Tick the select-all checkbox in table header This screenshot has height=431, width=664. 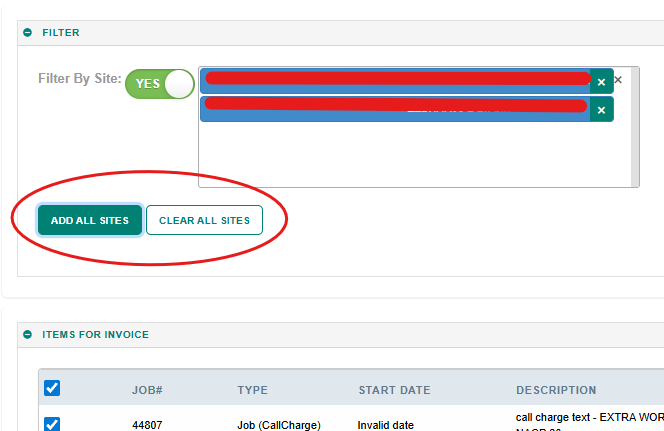click(x=52, y=388)
